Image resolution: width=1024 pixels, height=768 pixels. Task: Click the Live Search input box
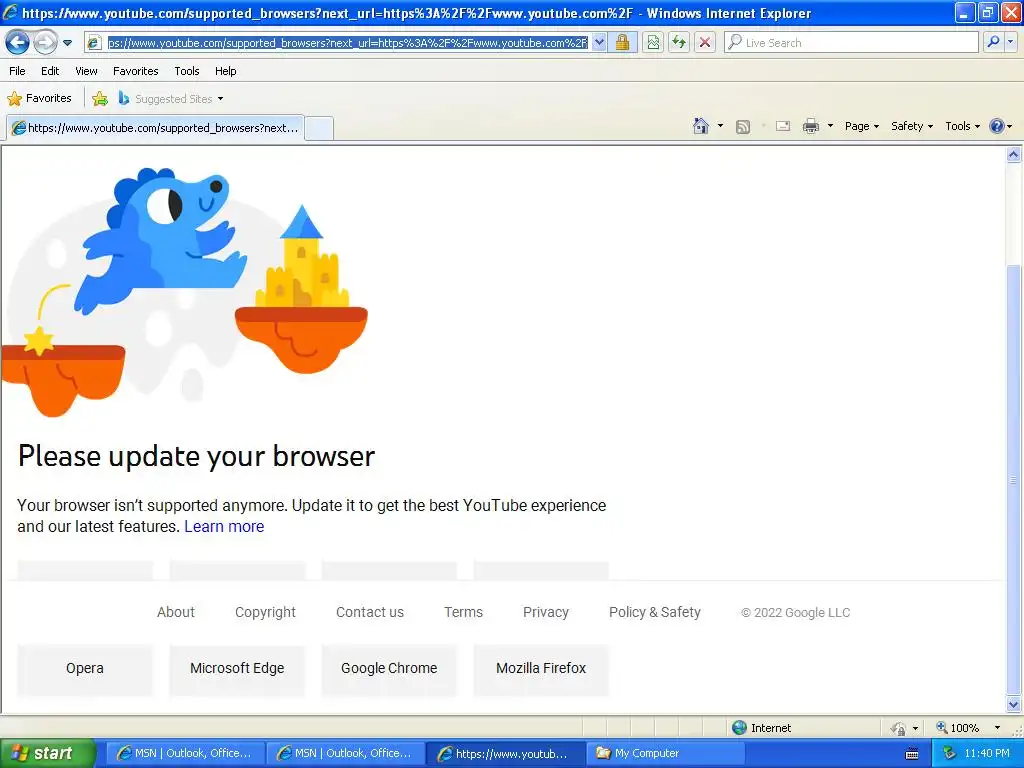[852, 43]
